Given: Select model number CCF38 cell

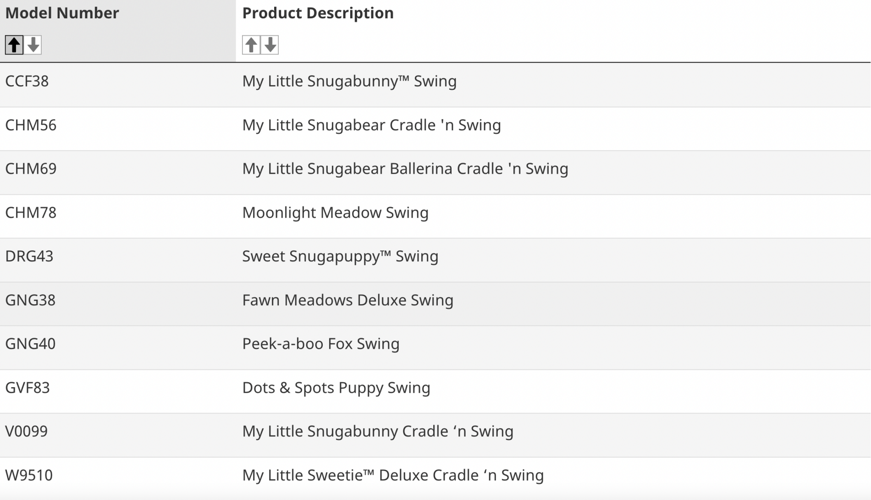Looking at the screenshot, I should point(27,81).
